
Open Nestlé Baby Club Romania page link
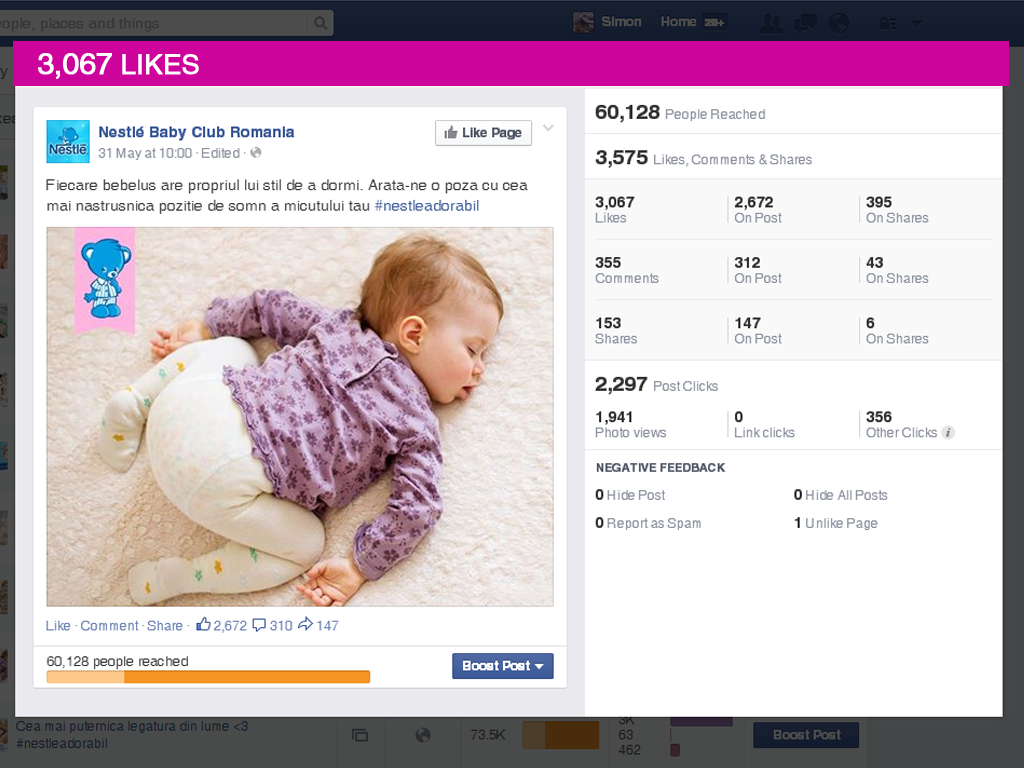pyautogui.click(x=196, y=132)
